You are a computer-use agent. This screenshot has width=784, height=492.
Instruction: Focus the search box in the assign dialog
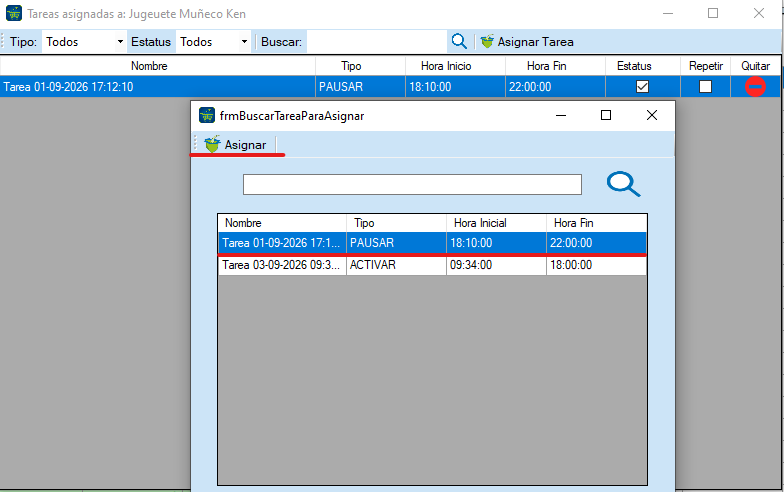click(412, 184)
